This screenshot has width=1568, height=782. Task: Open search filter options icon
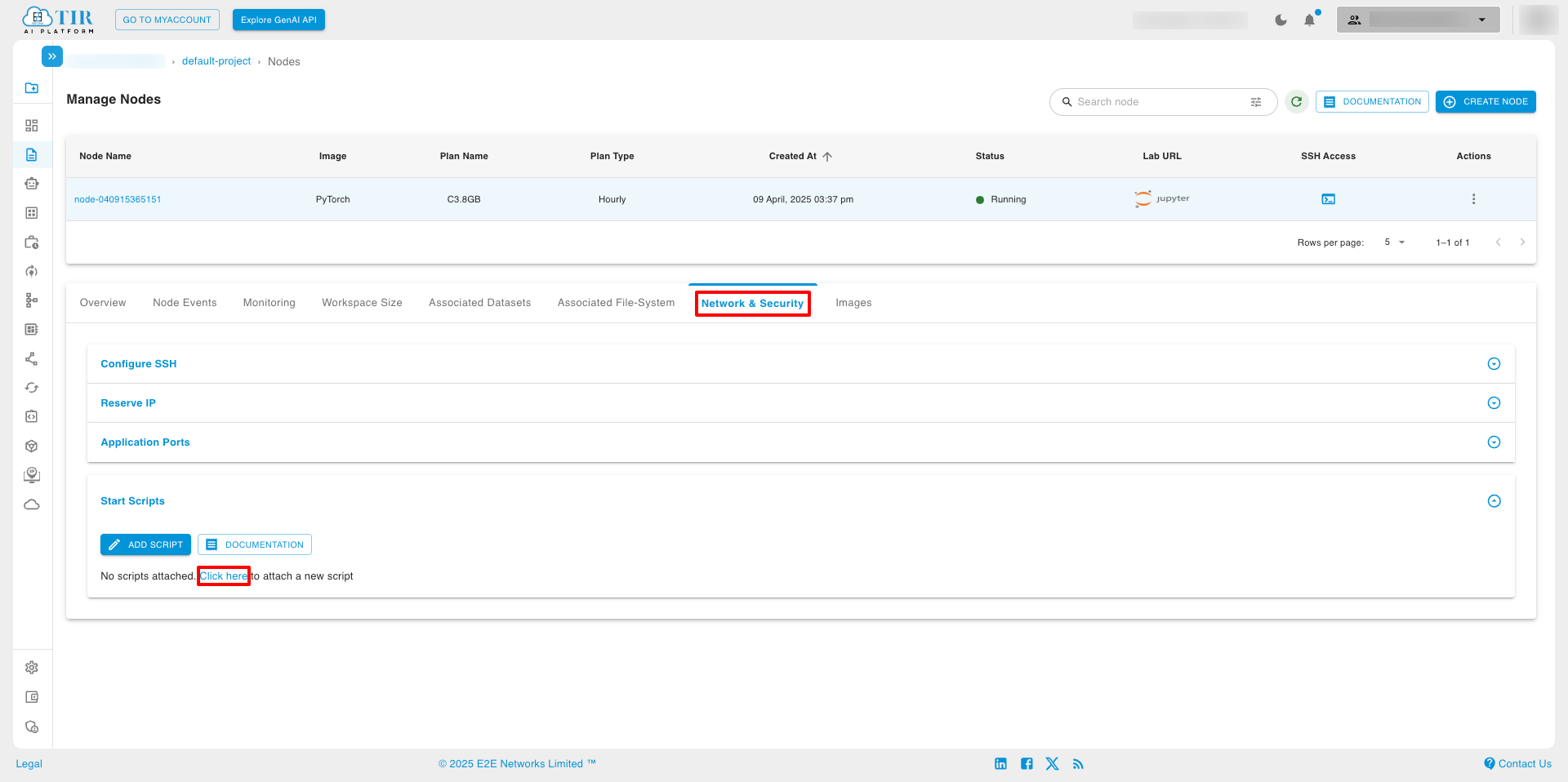pos(1256,102)
